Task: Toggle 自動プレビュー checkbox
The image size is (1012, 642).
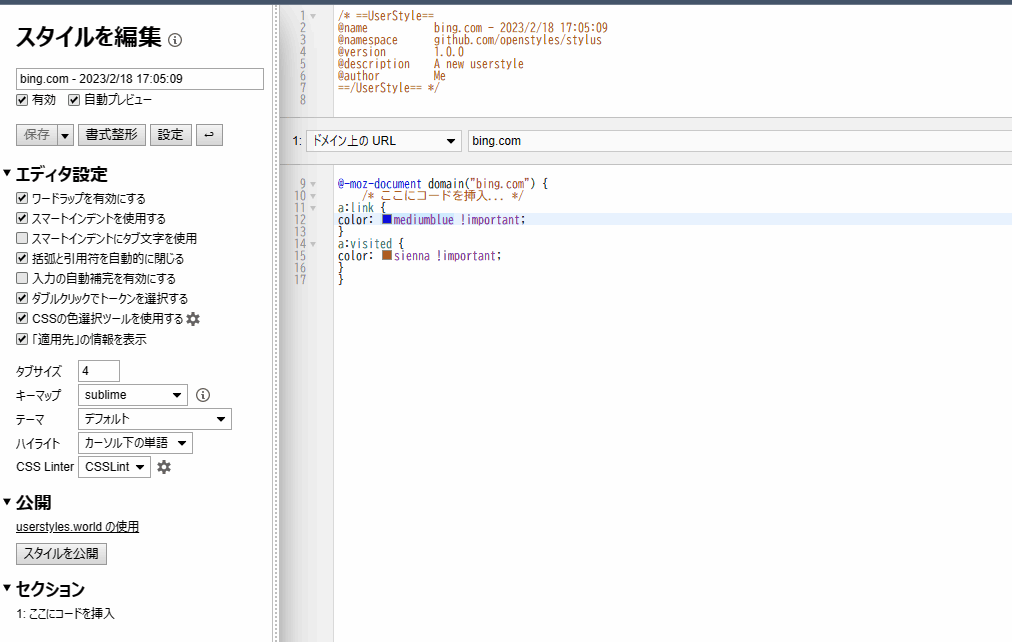Action: click(x=74, y=100)
